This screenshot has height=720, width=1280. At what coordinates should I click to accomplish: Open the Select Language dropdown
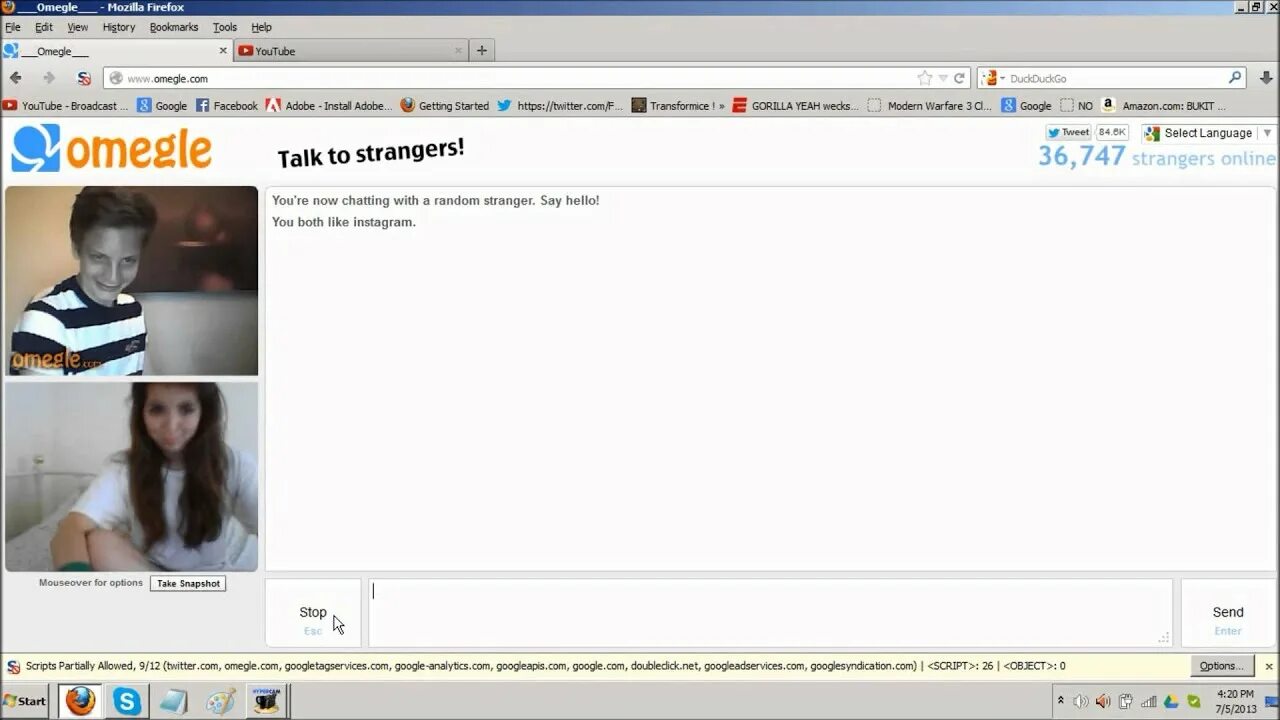click(x=1209, y=133)
